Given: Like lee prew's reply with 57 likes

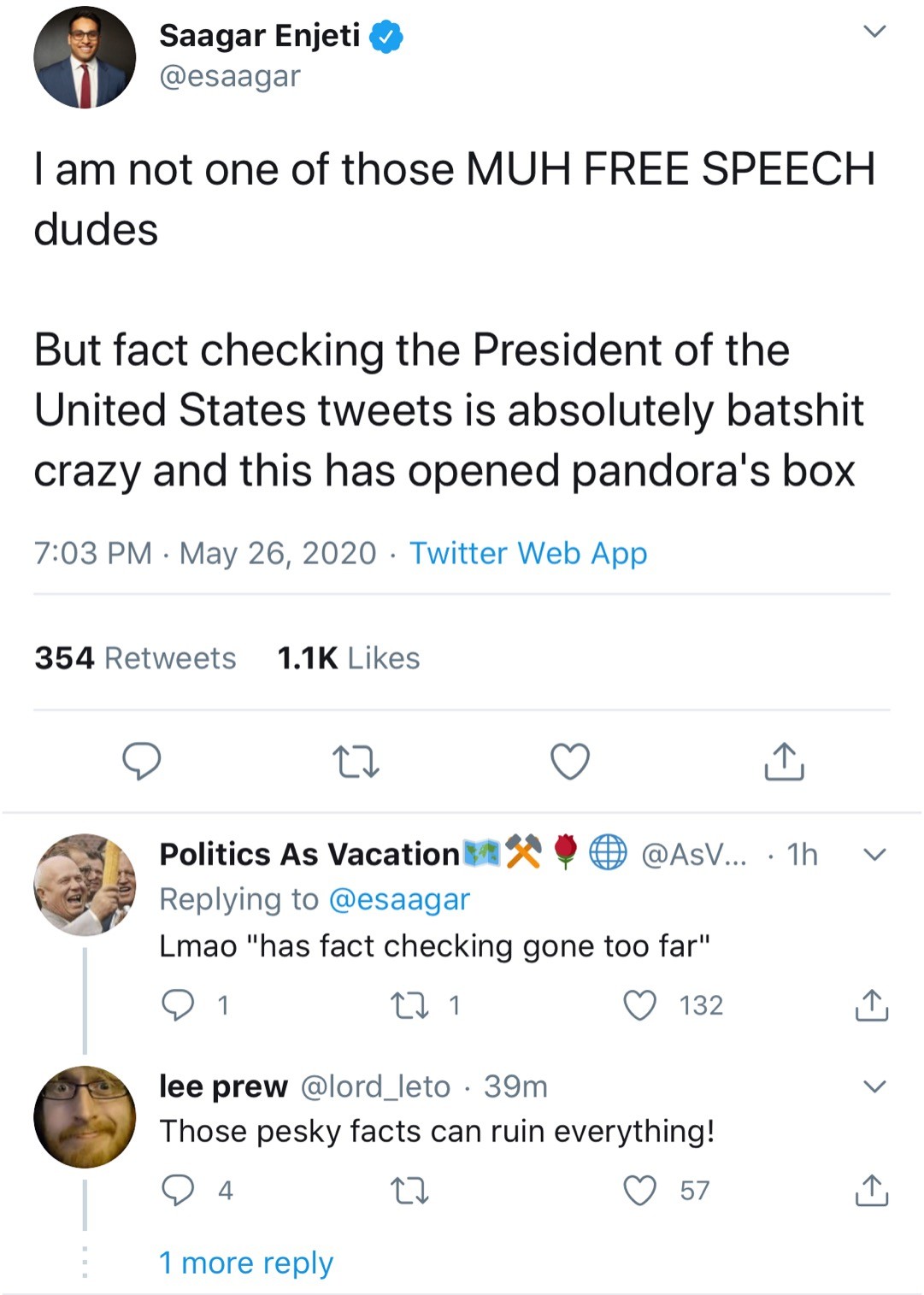Looking at the screenshot, I should click(x=640, y=1190).
